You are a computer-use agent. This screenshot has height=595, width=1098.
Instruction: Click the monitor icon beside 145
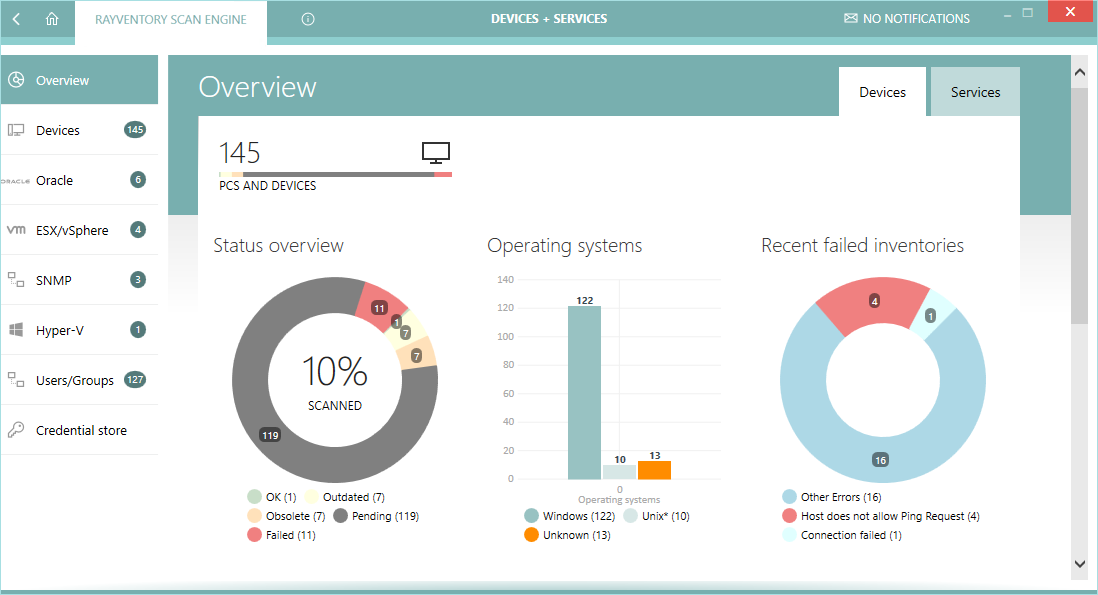pyautogui.click(x=436, y=153)
